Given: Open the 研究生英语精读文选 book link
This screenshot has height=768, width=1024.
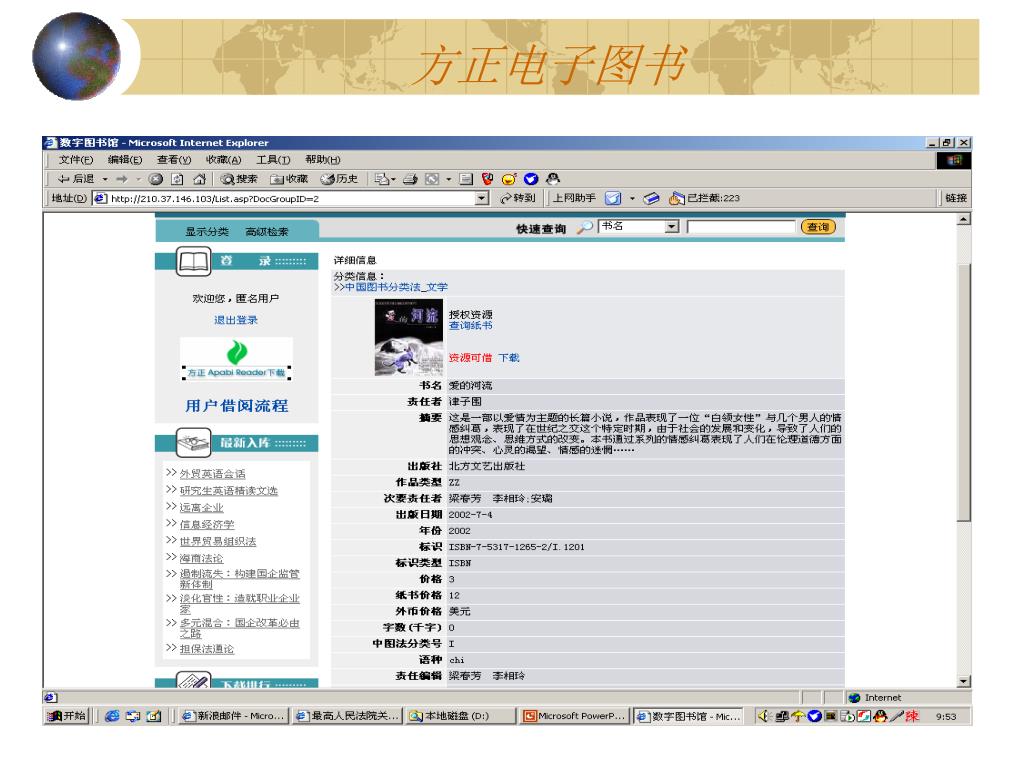Looking at the screenshot, I should [x=229, y=490].
